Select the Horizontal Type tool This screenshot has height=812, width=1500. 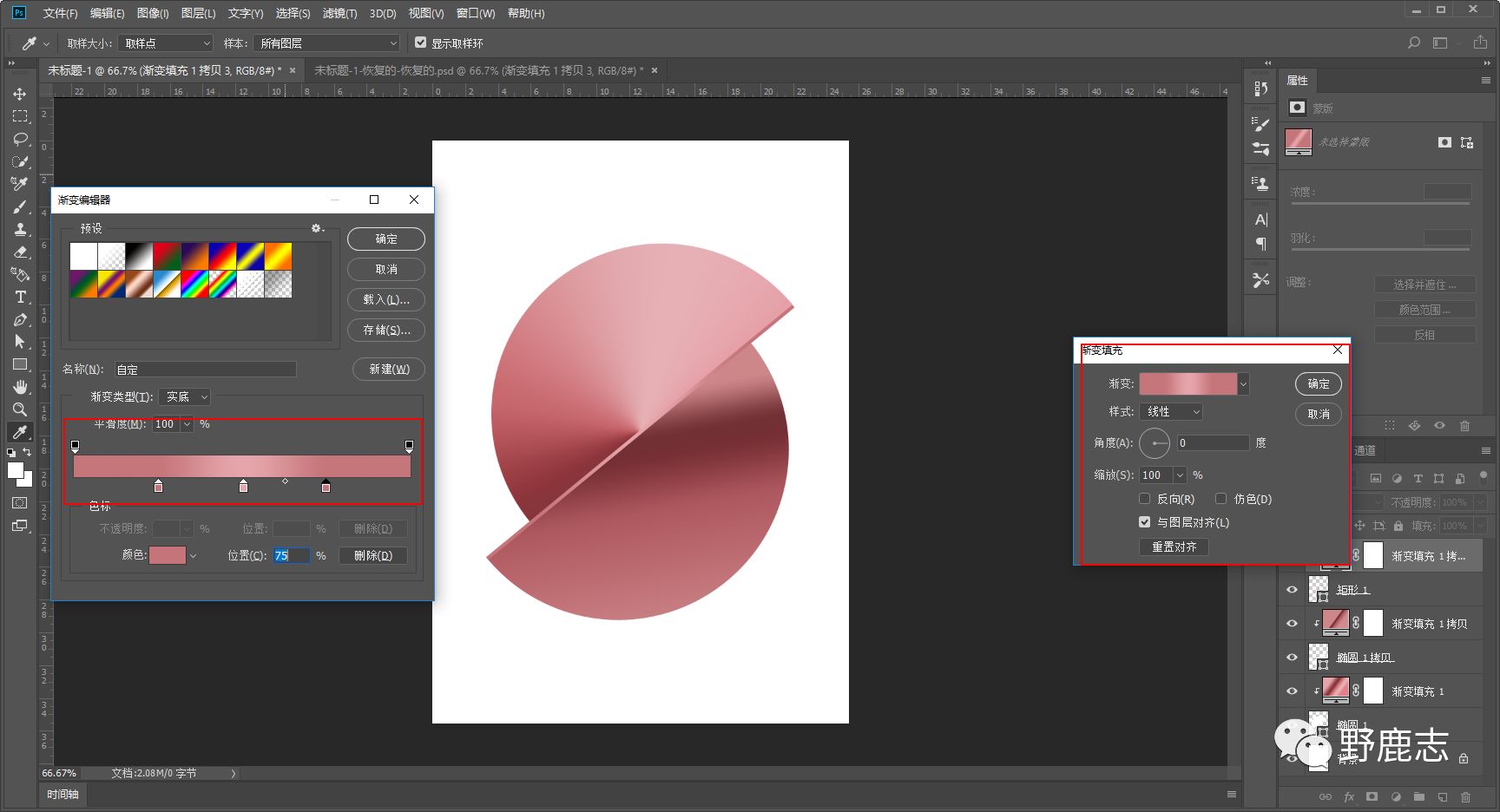(19, 297)
